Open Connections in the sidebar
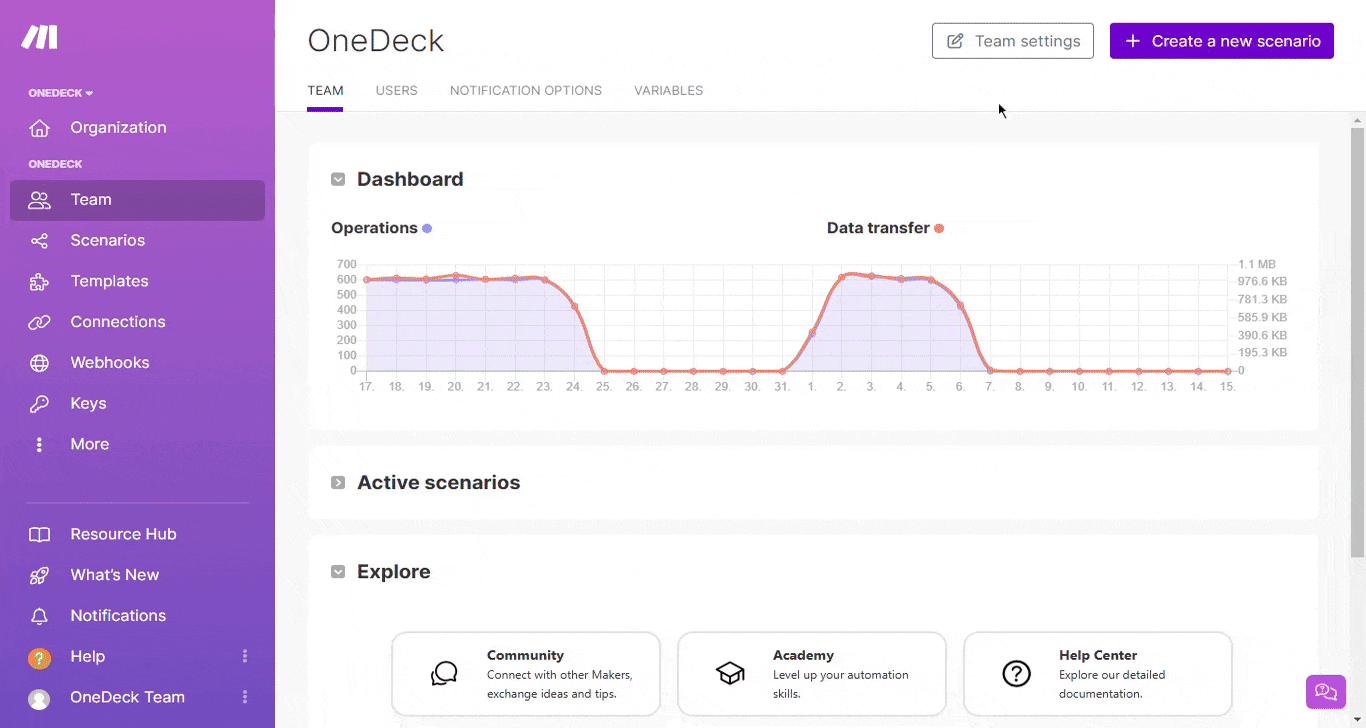The height and width of the screenshot is (728, 1366). pyautogui.click(x=137, y=322)
